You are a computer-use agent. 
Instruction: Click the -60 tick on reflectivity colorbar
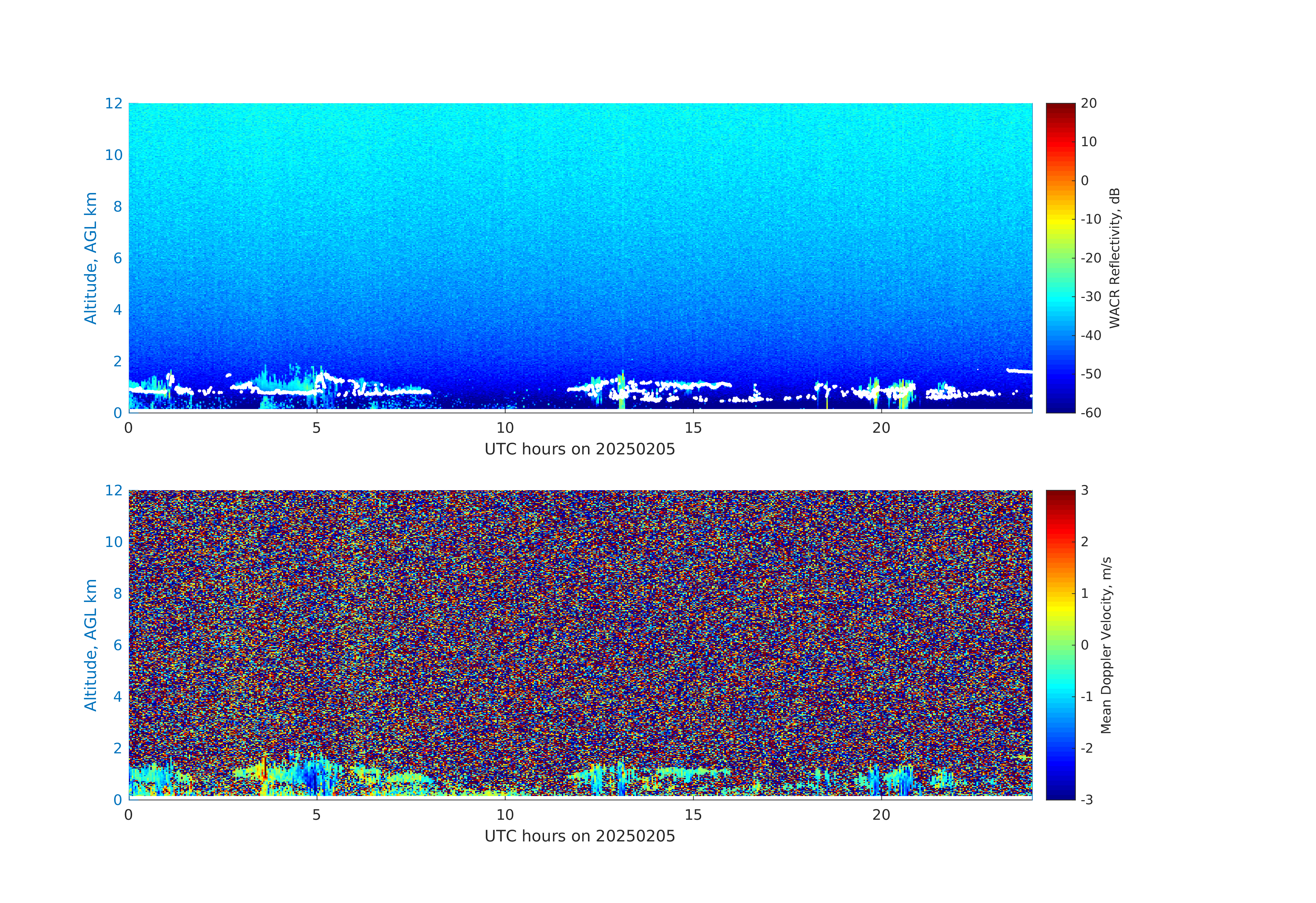click(1090, 413)
